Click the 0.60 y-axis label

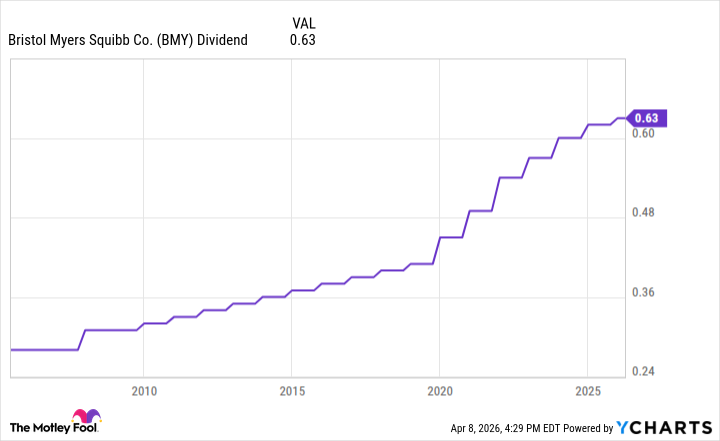[644, 133]
